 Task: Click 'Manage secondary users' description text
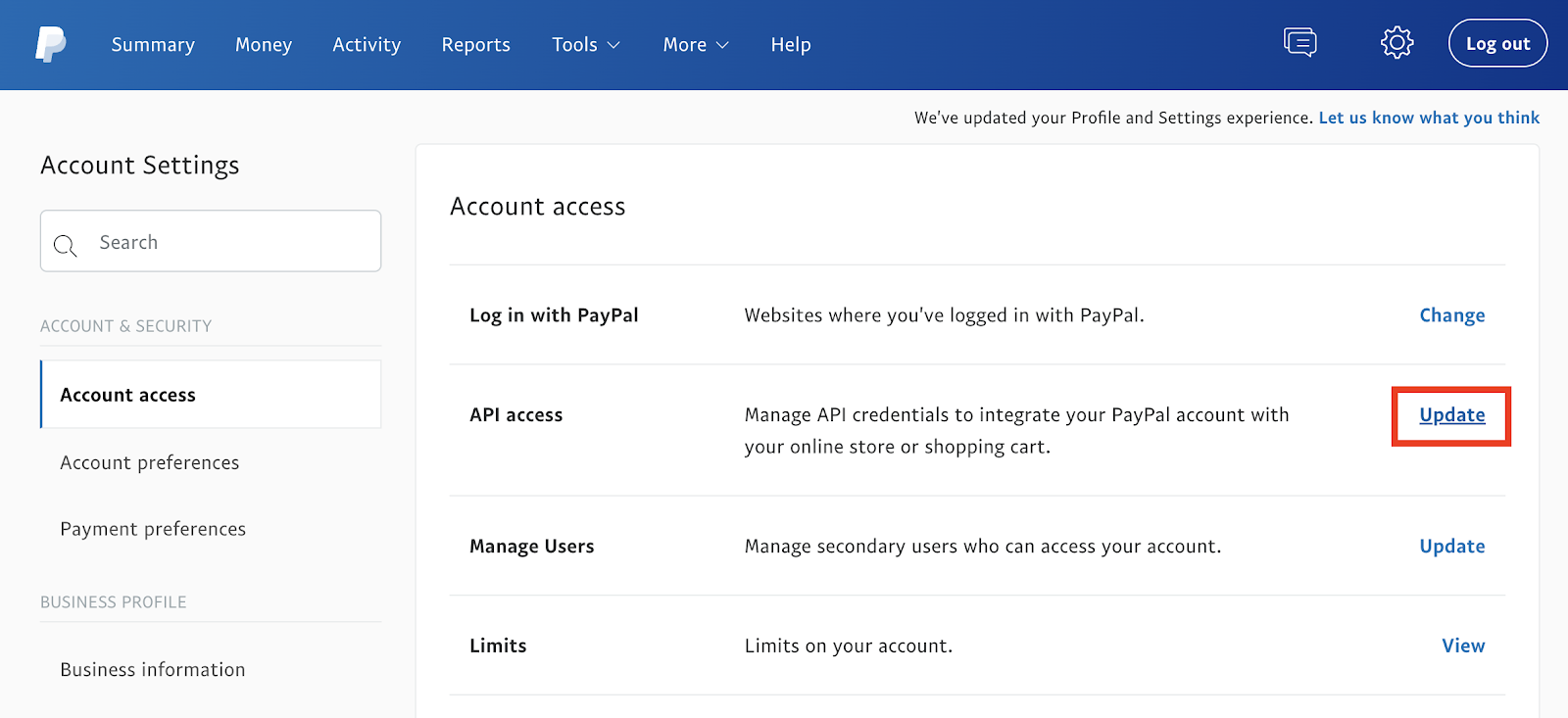tap(983, 547)
